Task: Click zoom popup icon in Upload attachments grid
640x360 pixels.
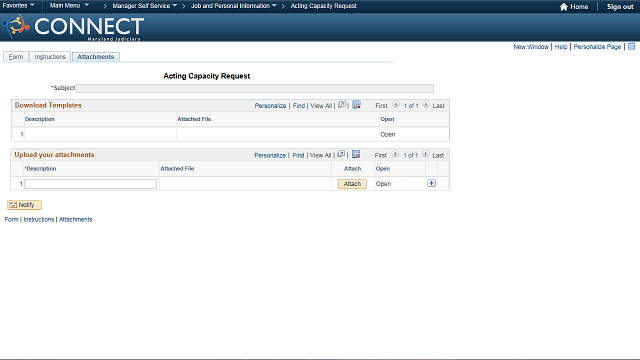Action: [x=341, y=154]
